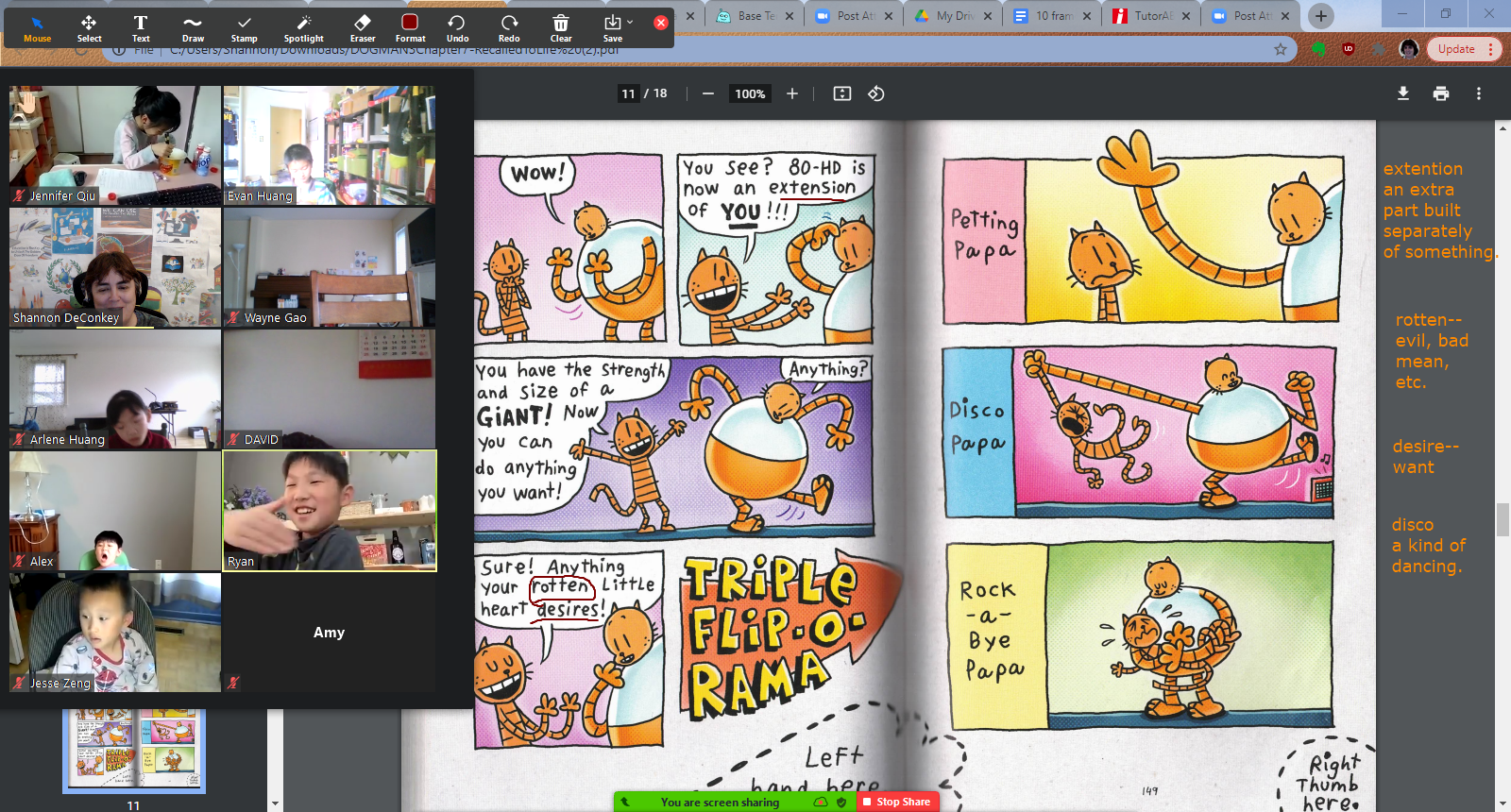
Task: Select the Eraser tool
Action: 363,27
